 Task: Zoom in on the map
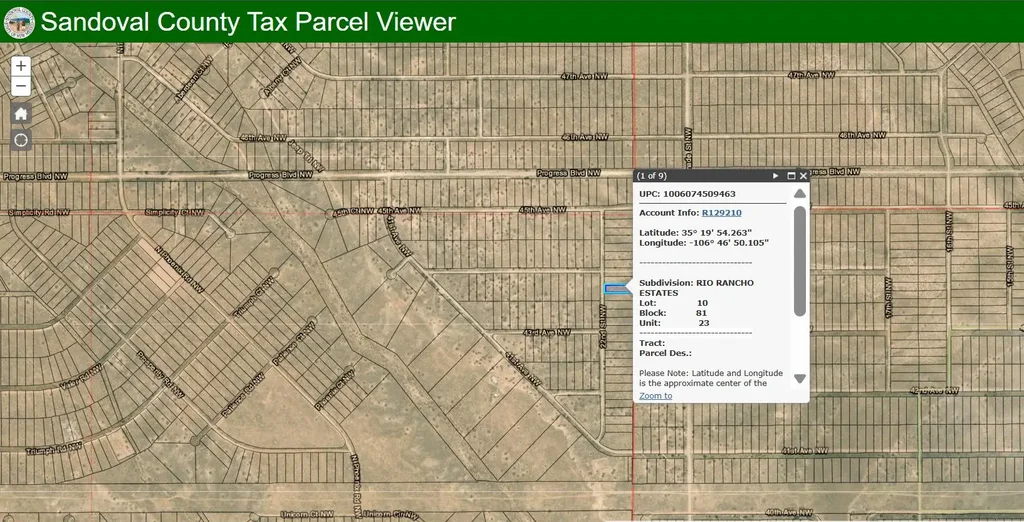coord(21,65)
